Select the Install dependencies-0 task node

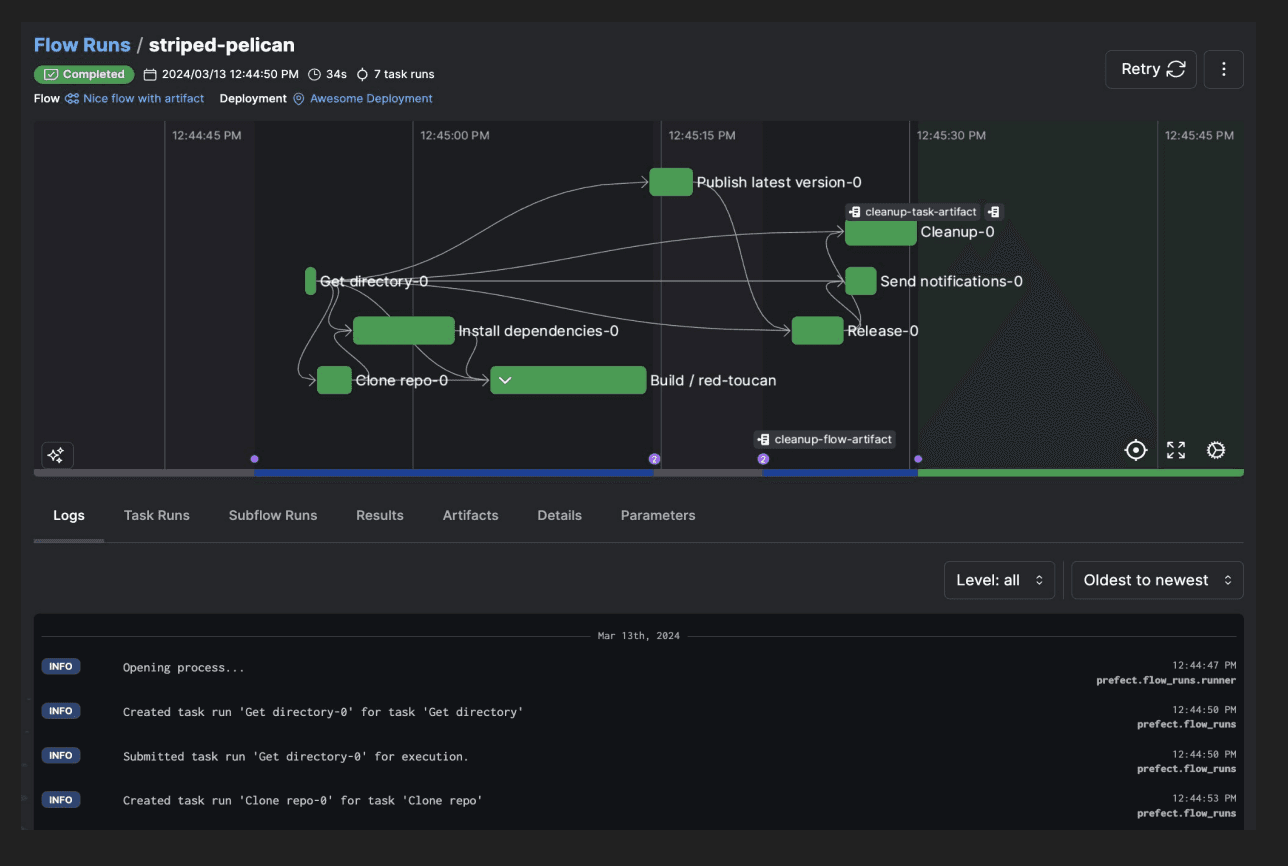click(403, 331)
